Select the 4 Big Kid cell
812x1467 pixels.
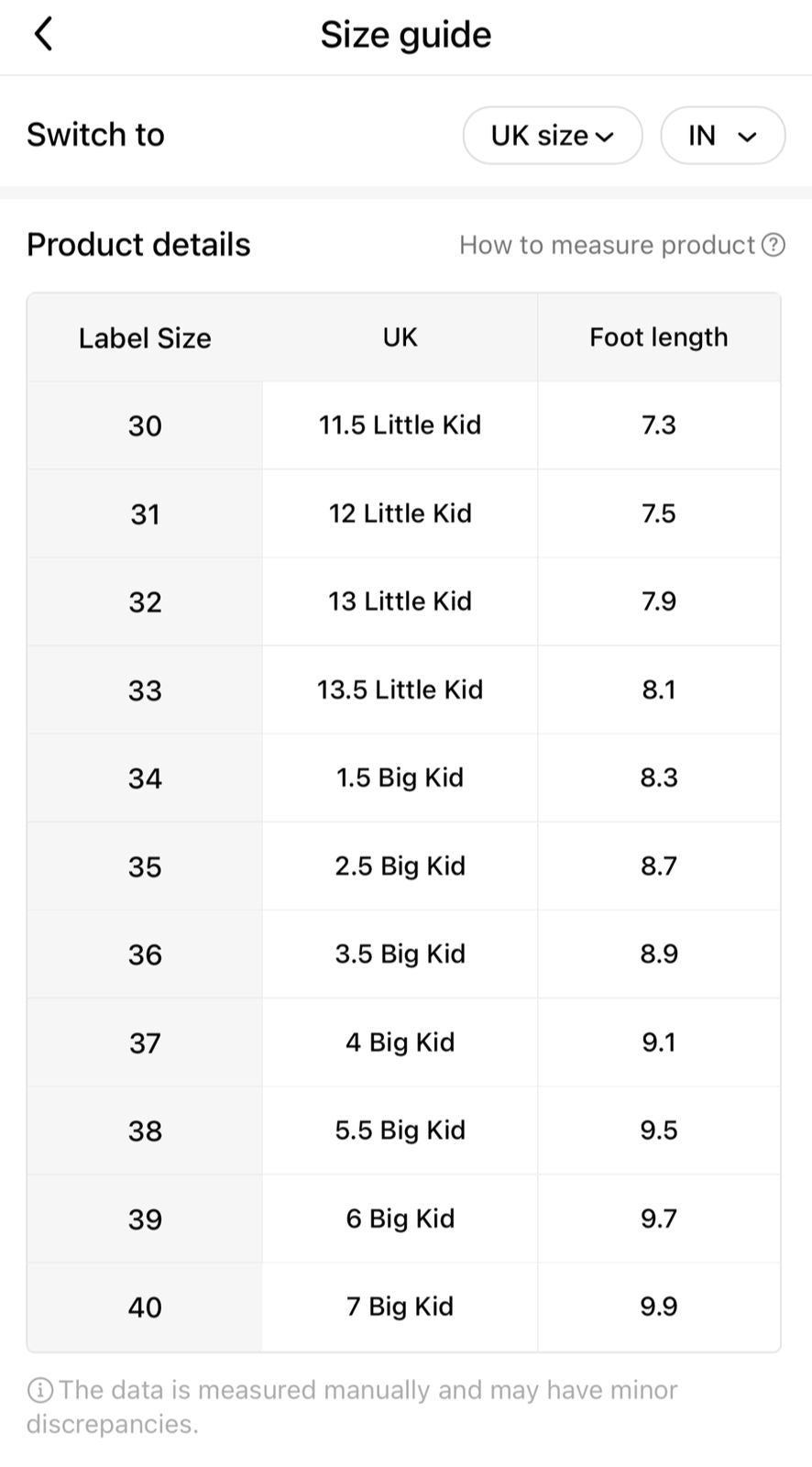pos(401,1042)
